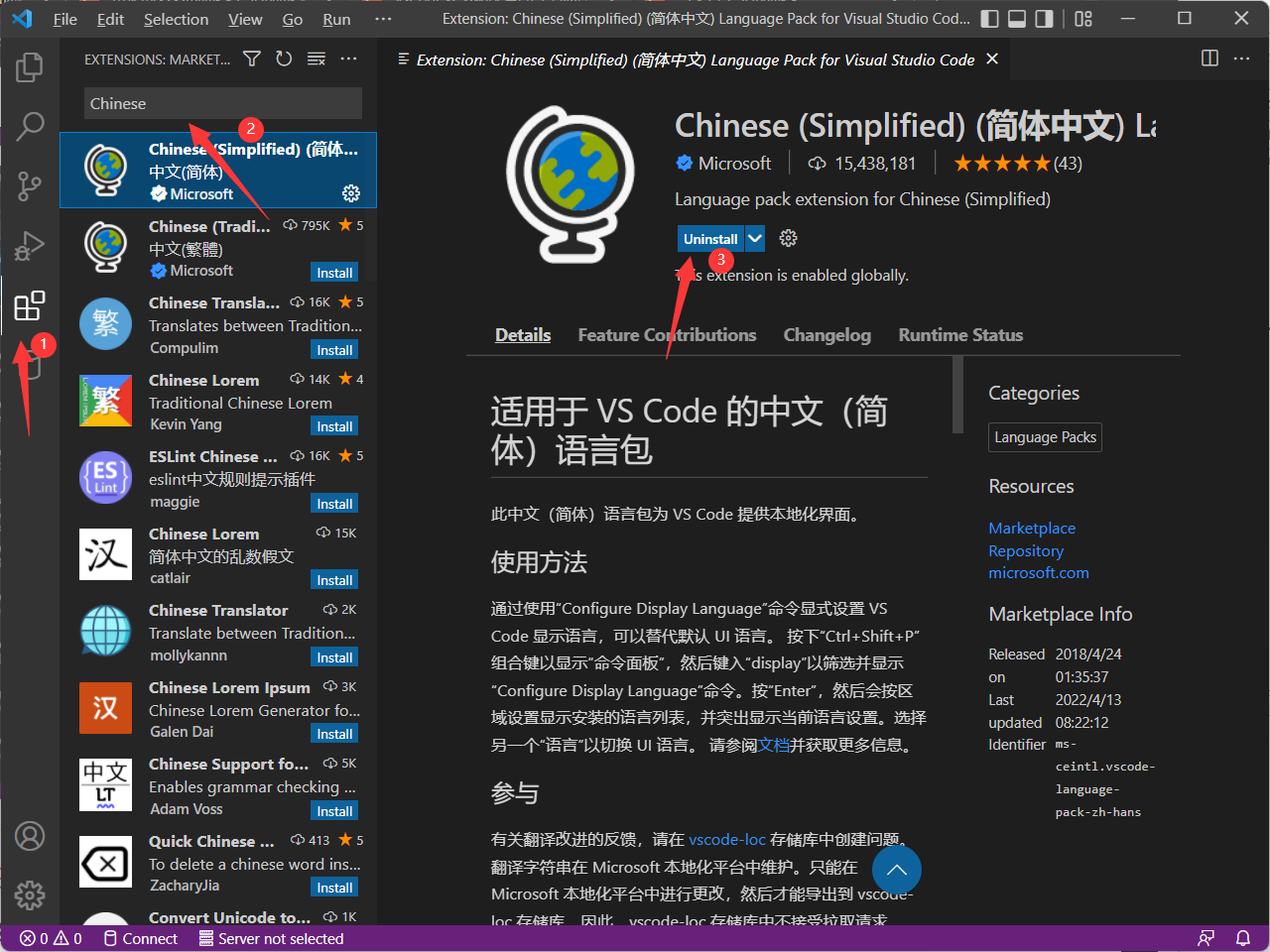Install Chinese Lorem by catlair
The image size is (1270, 952).
pos(334,580)
